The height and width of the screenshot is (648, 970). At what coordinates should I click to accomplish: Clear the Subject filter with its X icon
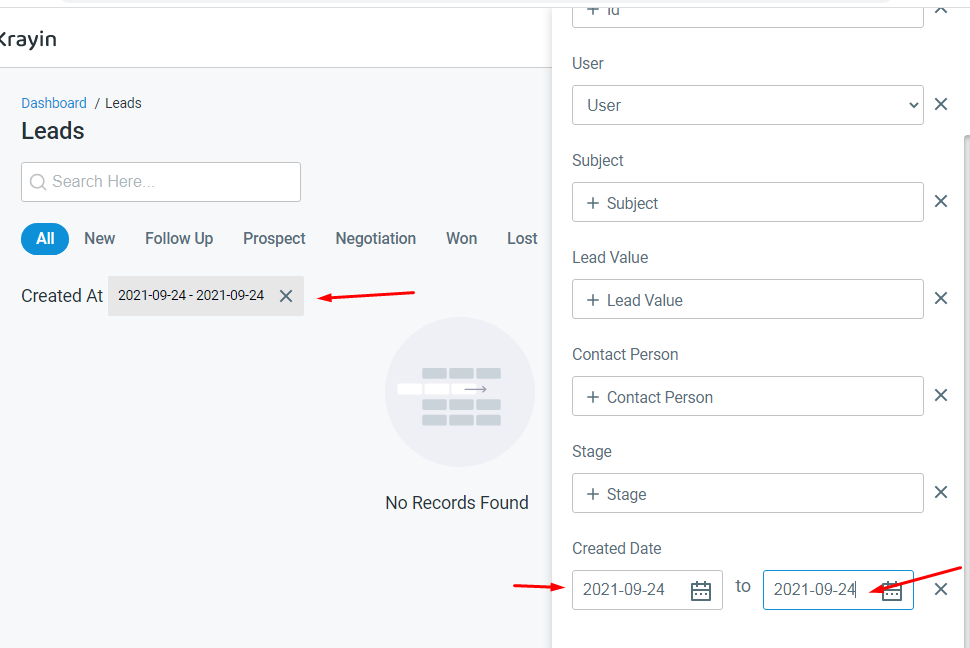pos(941,201)
